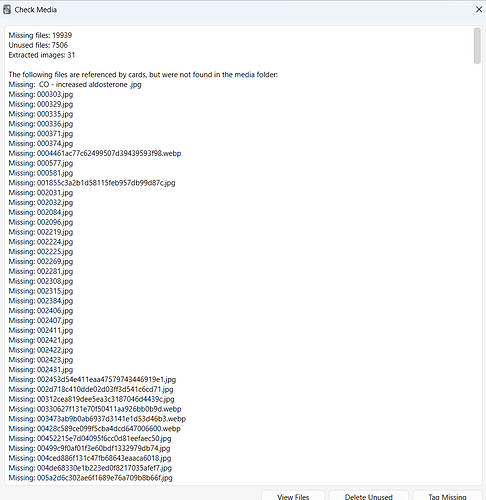Viewport: 486px width, 500px height.
Task: Click the scrollbar track below the thumb
Action: [x=477, y=267]
